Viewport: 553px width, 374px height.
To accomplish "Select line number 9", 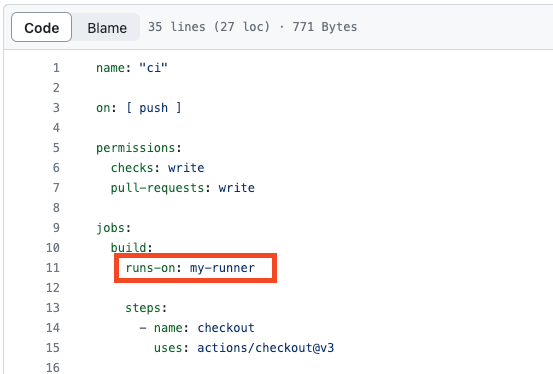I will pos(56,228).
